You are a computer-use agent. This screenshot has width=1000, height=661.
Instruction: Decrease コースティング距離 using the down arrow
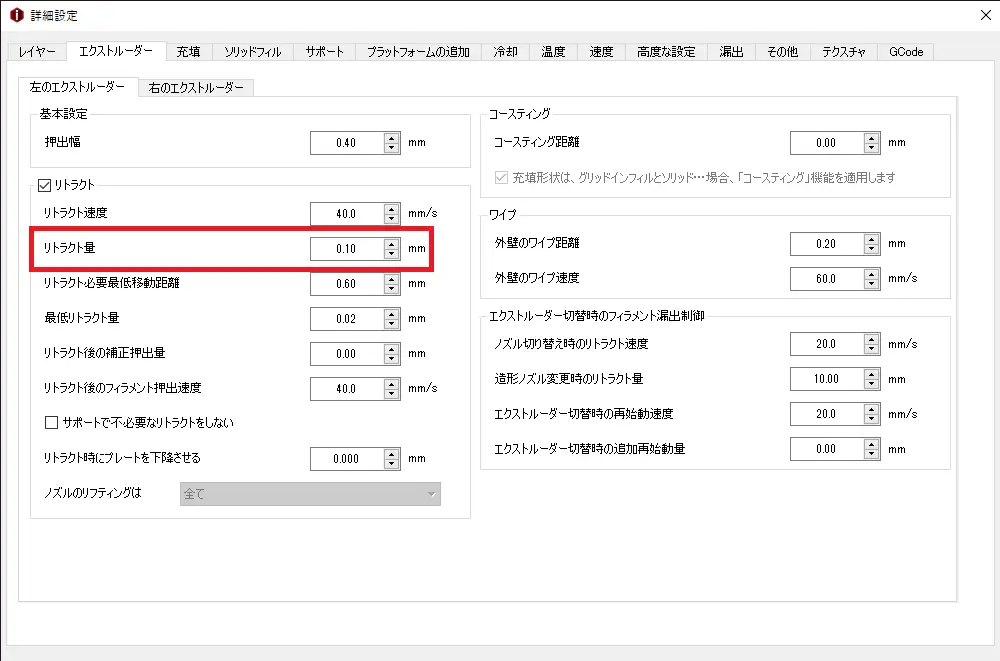(871, 148)
